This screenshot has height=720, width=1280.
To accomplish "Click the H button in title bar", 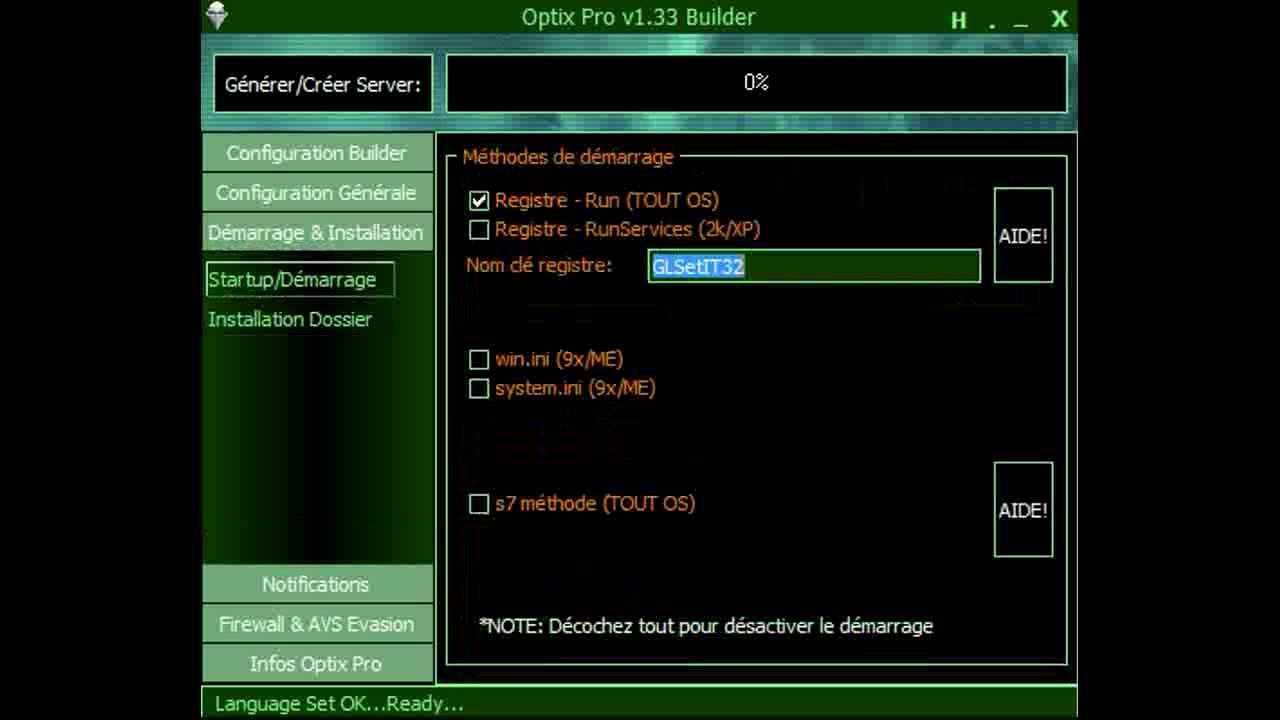I will tap(959, 20).
